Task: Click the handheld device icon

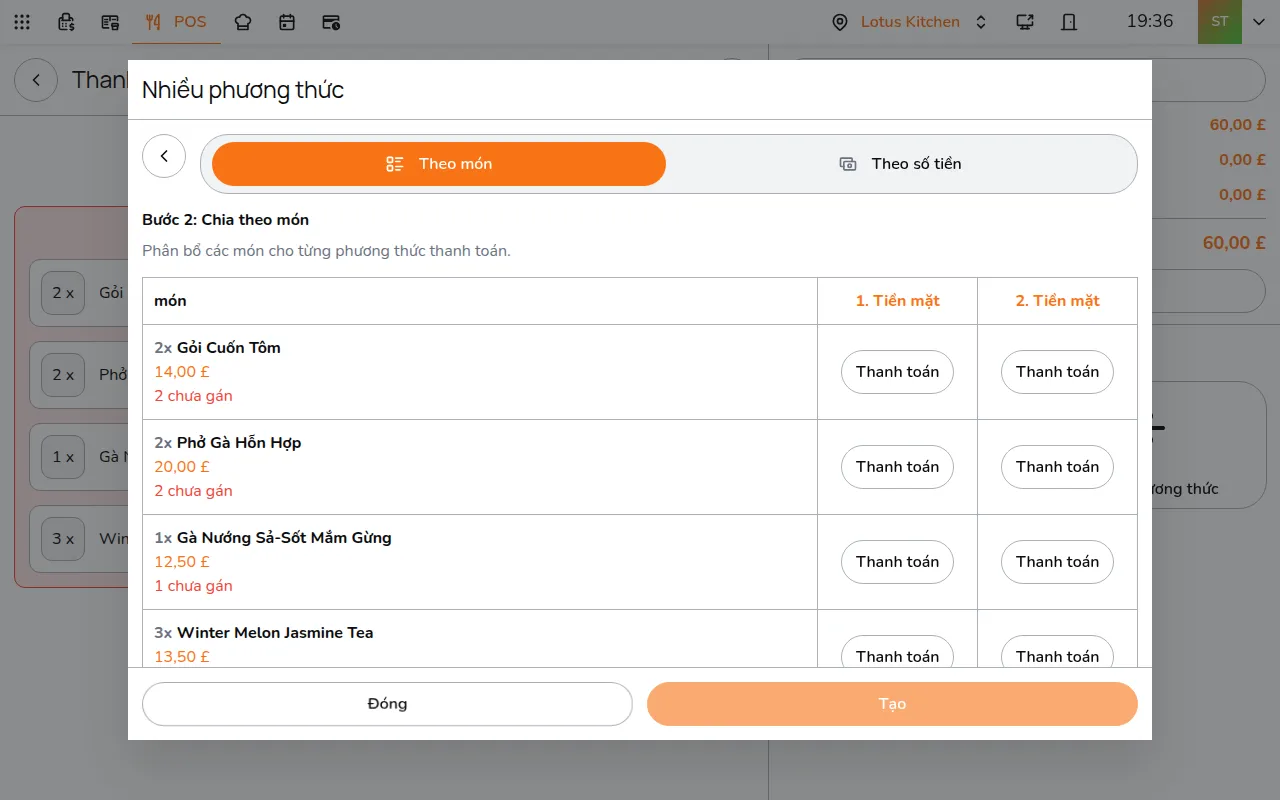Action: (1069, 22)
